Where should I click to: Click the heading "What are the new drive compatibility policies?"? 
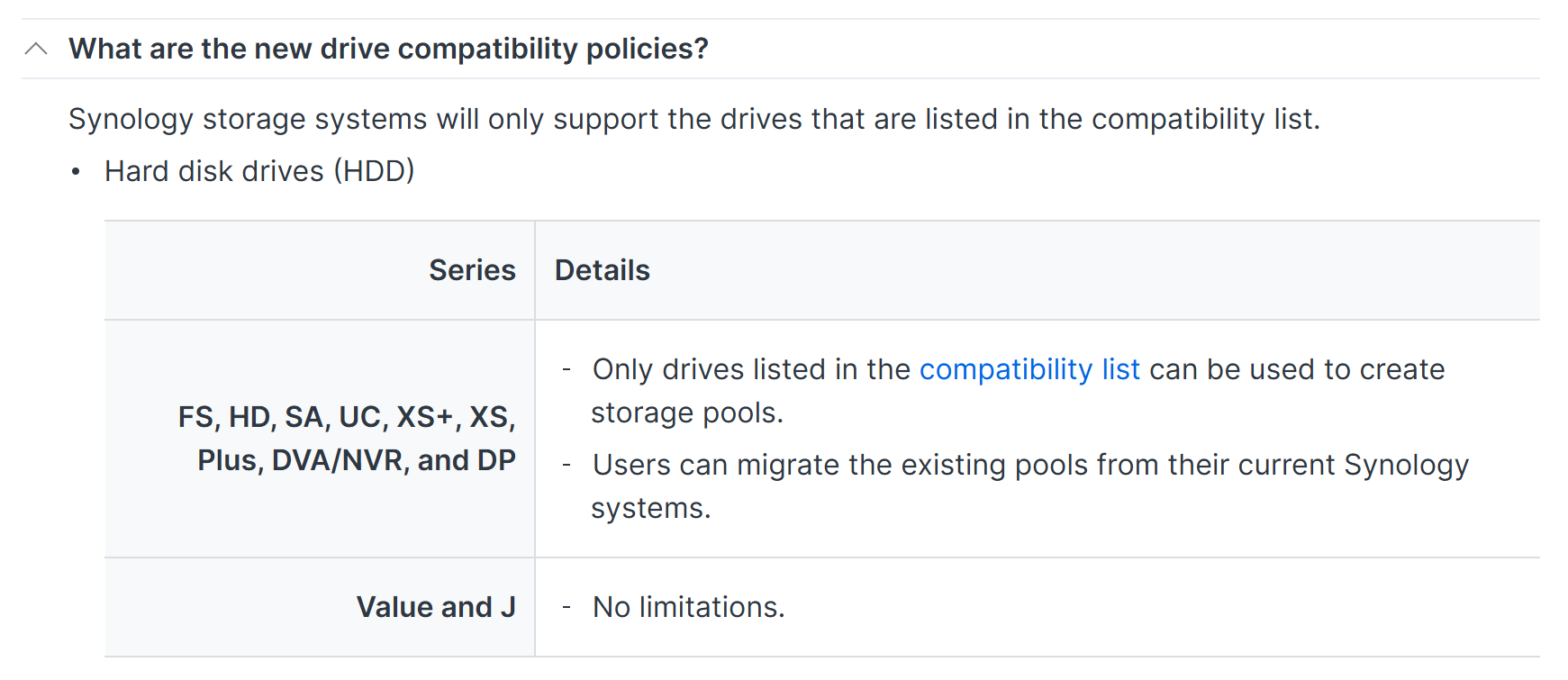(x=388, y=49)
